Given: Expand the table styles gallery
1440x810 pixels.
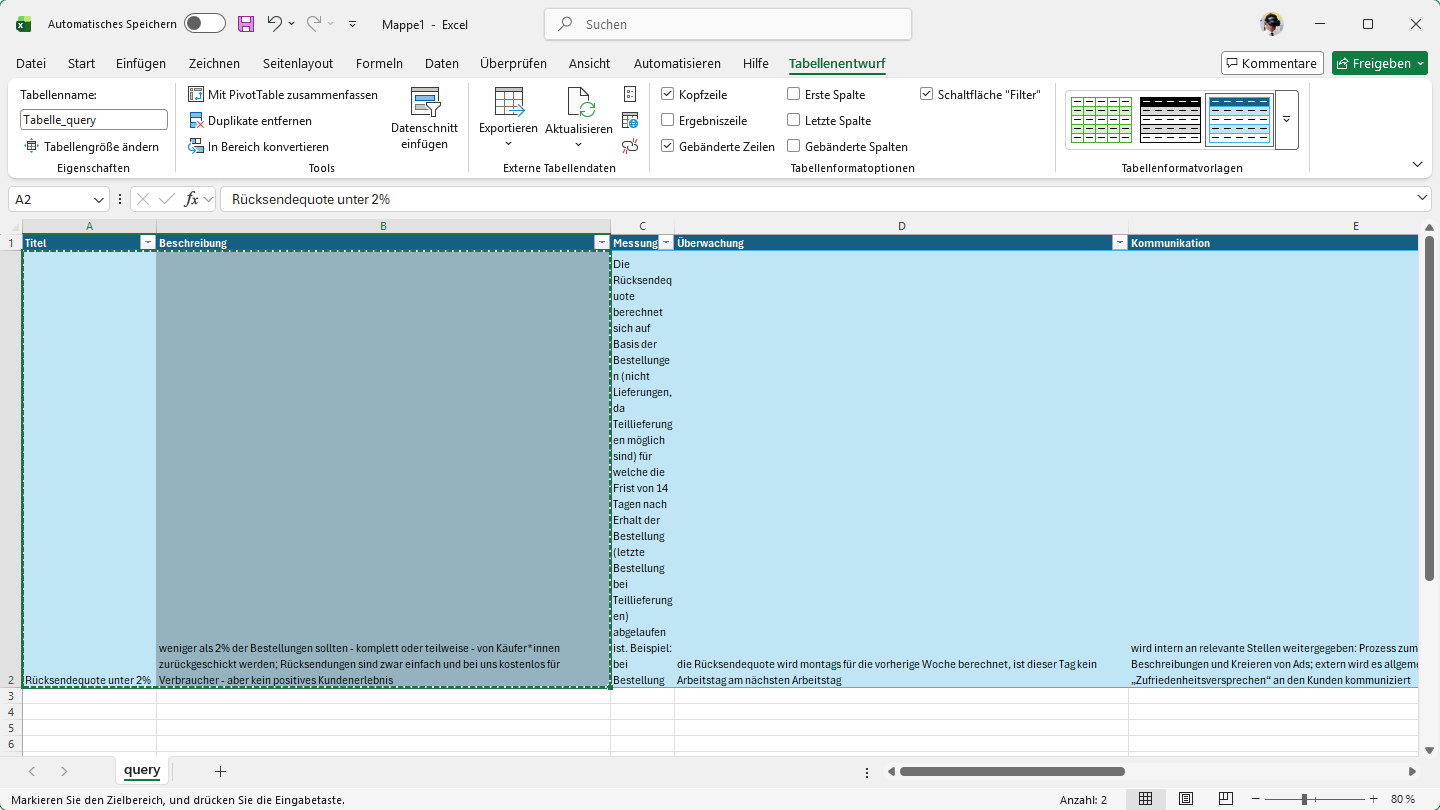Looking at the screenshot, I should (x=1287, y=120).
